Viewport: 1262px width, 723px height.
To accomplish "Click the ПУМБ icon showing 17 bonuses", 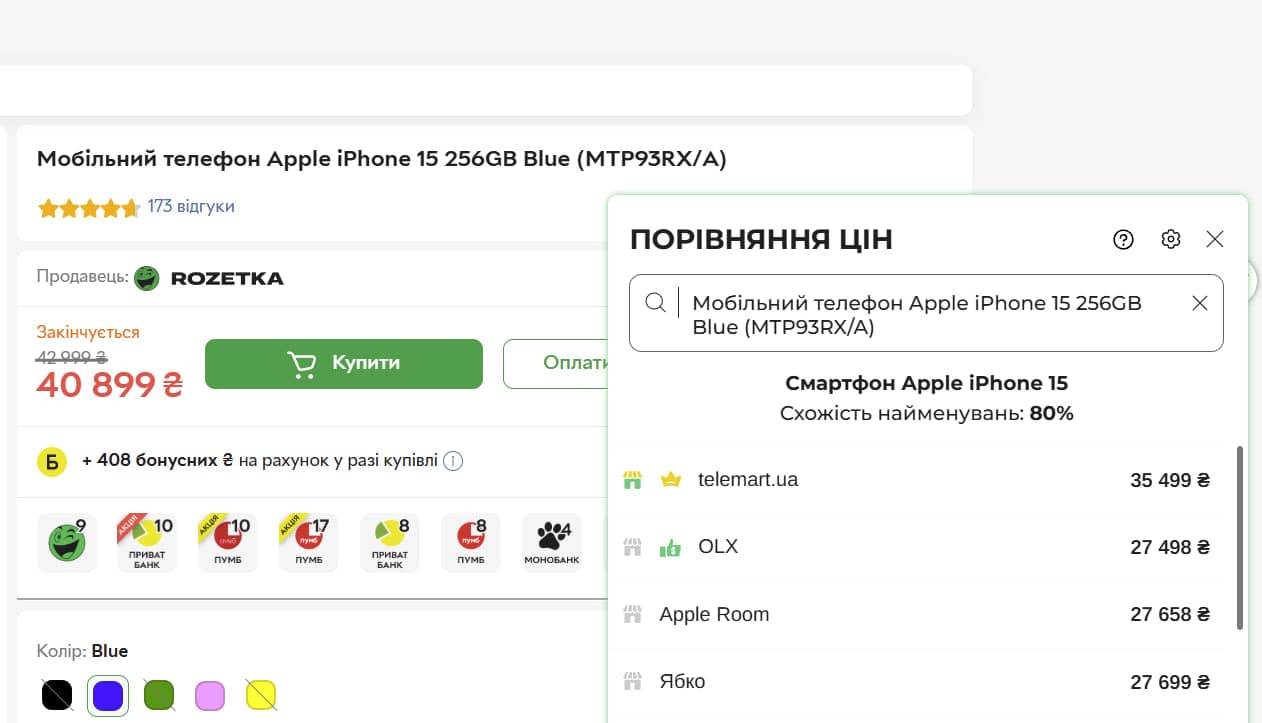I will pyautogui.click(x=308, y=542).
